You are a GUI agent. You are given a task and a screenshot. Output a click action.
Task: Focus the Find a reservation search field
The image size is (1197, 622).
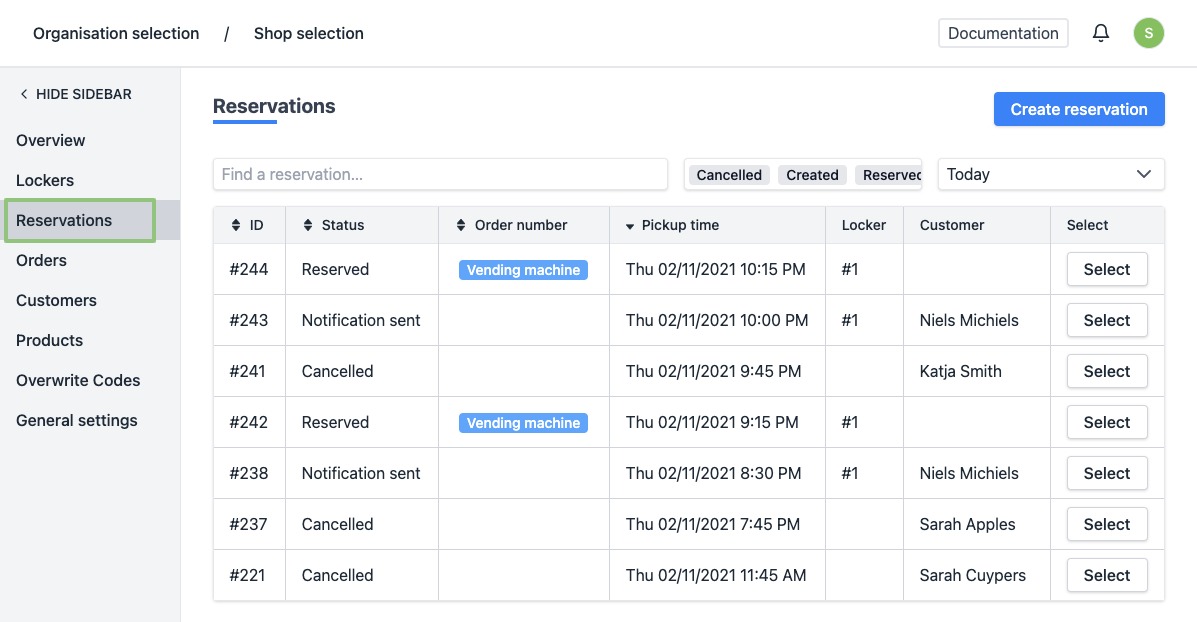point(440,174)
